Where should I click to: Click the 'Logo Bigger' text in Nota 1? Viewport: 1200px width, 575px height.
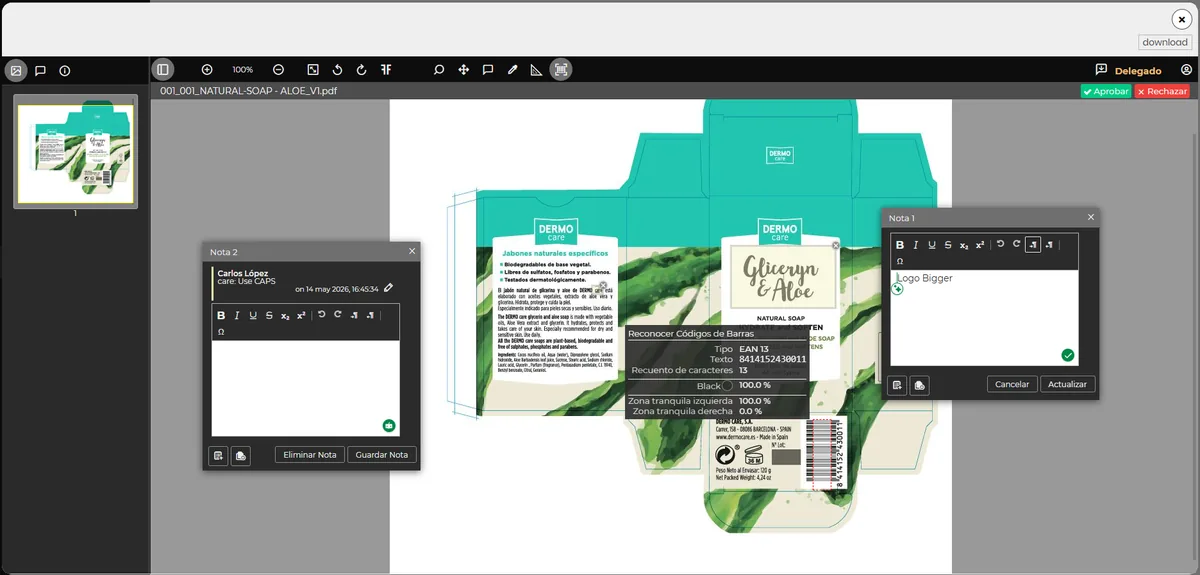(925, 278)
